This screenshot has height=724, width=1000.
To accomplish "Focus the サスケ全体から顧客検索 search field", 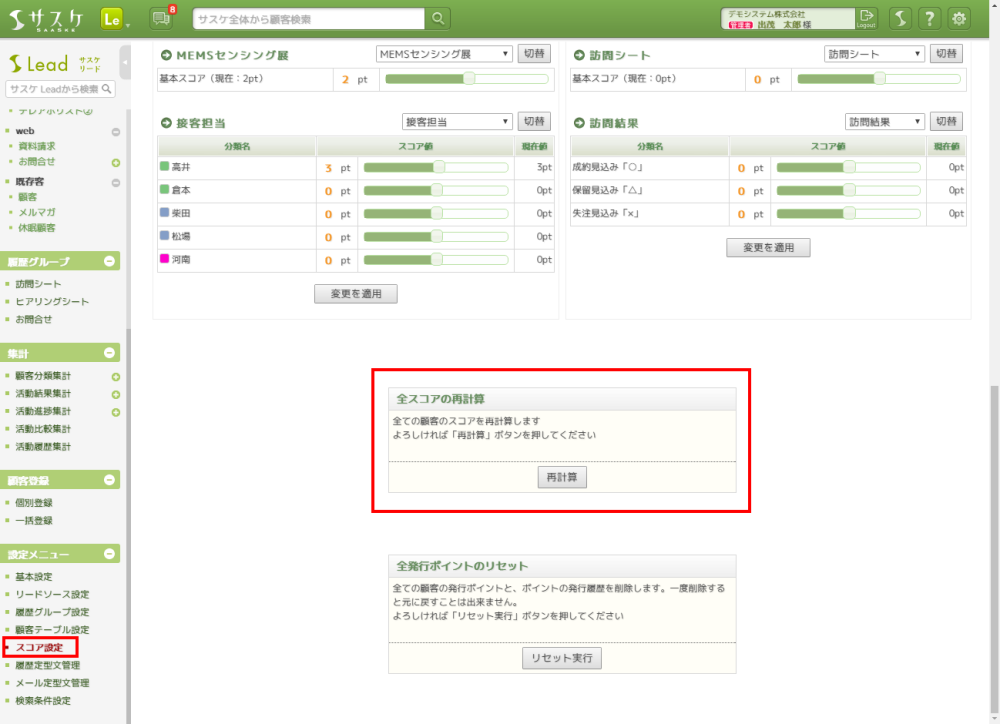I will point(309,19).
